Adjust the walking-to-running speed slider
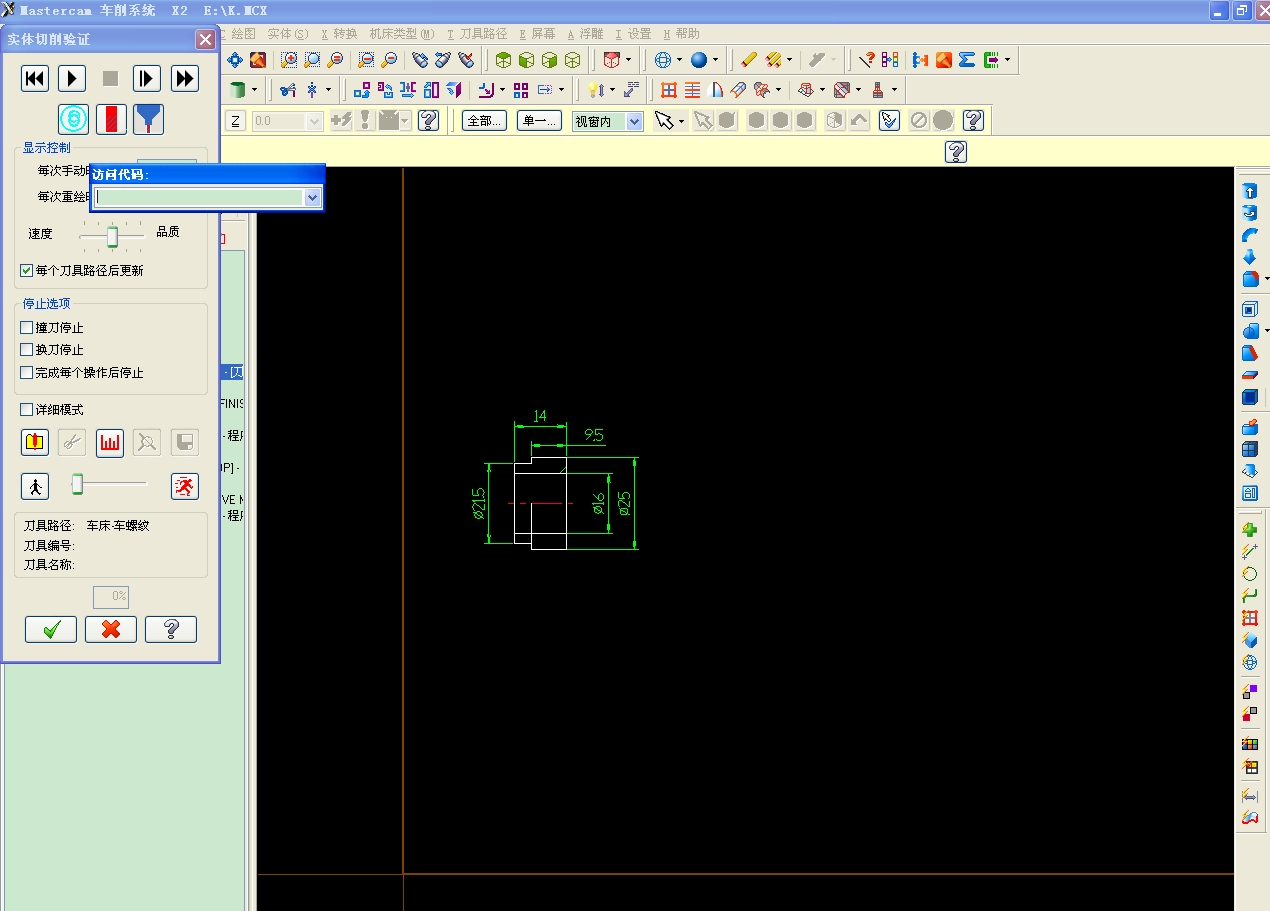The height and width of the screenshot is (911, 1270). click(x=109, y=485)
